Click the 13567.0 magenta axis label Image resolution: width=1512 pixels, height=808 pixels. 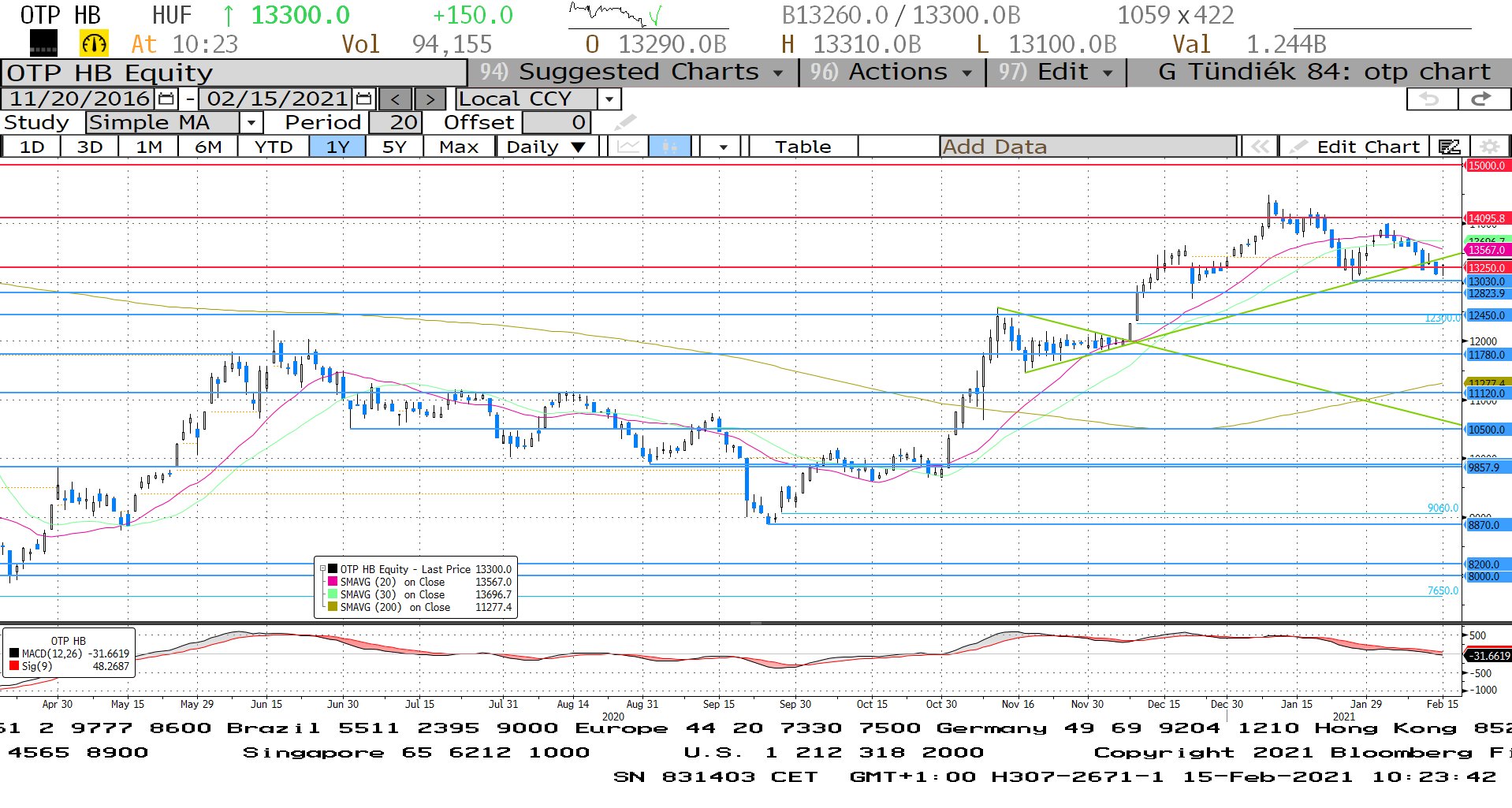point(1487,250)
